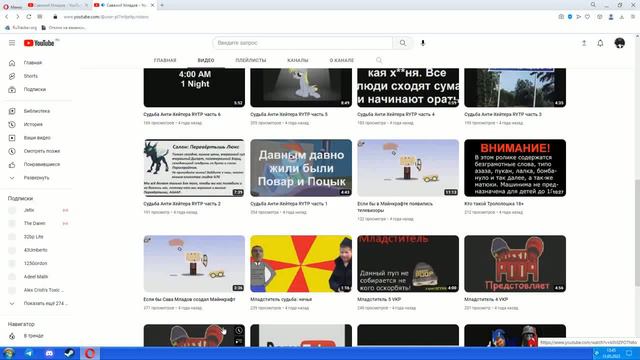Open the Opera tab search magnifier

click(x=593, y=5)
